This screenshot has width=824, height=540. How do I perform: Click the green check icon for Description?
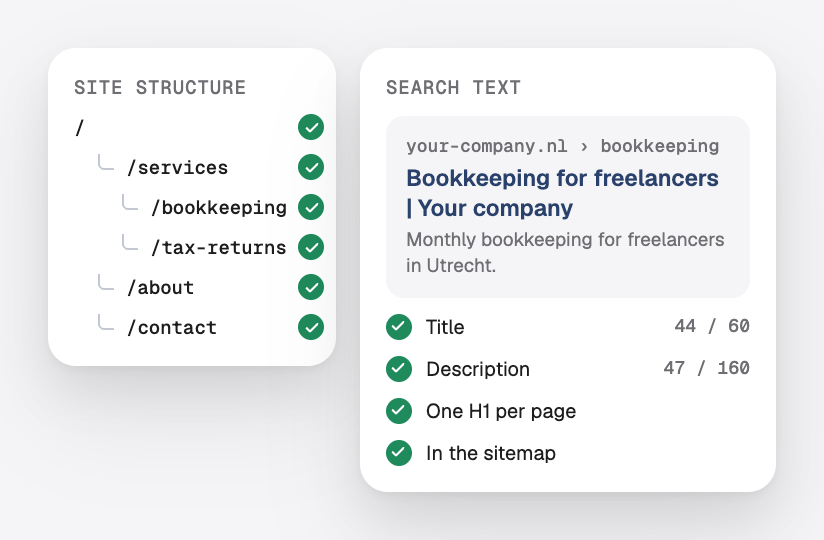(399, 369)
